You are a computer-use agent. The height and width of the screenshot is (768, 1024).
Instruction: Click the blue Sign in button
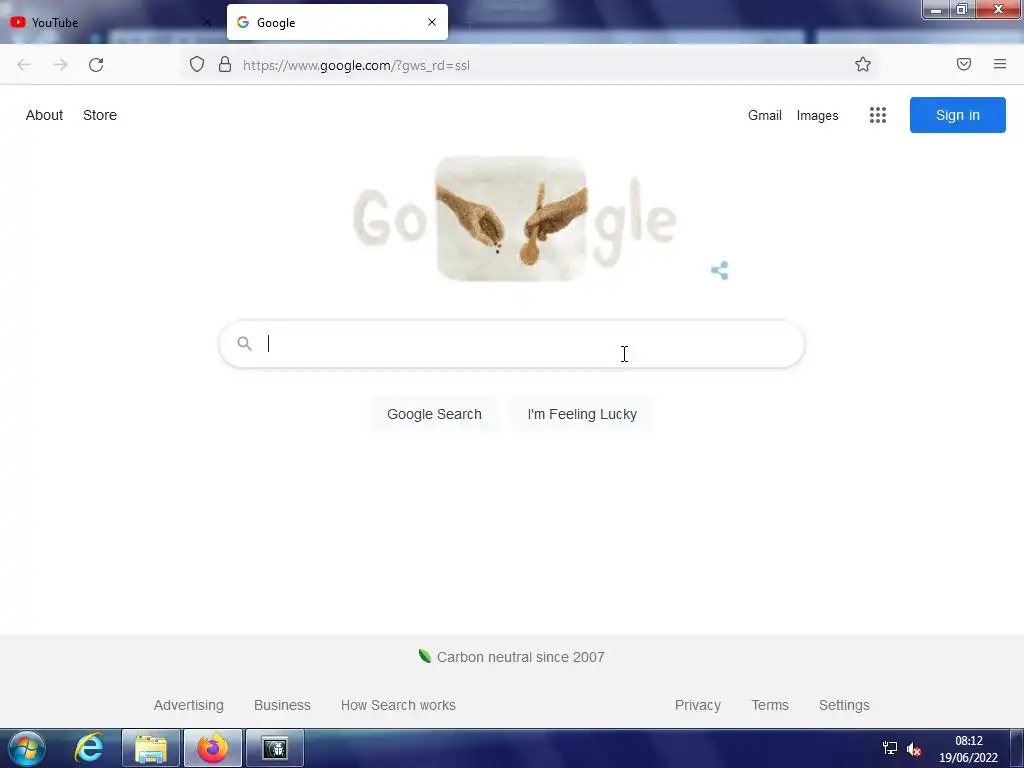point(957,115)
